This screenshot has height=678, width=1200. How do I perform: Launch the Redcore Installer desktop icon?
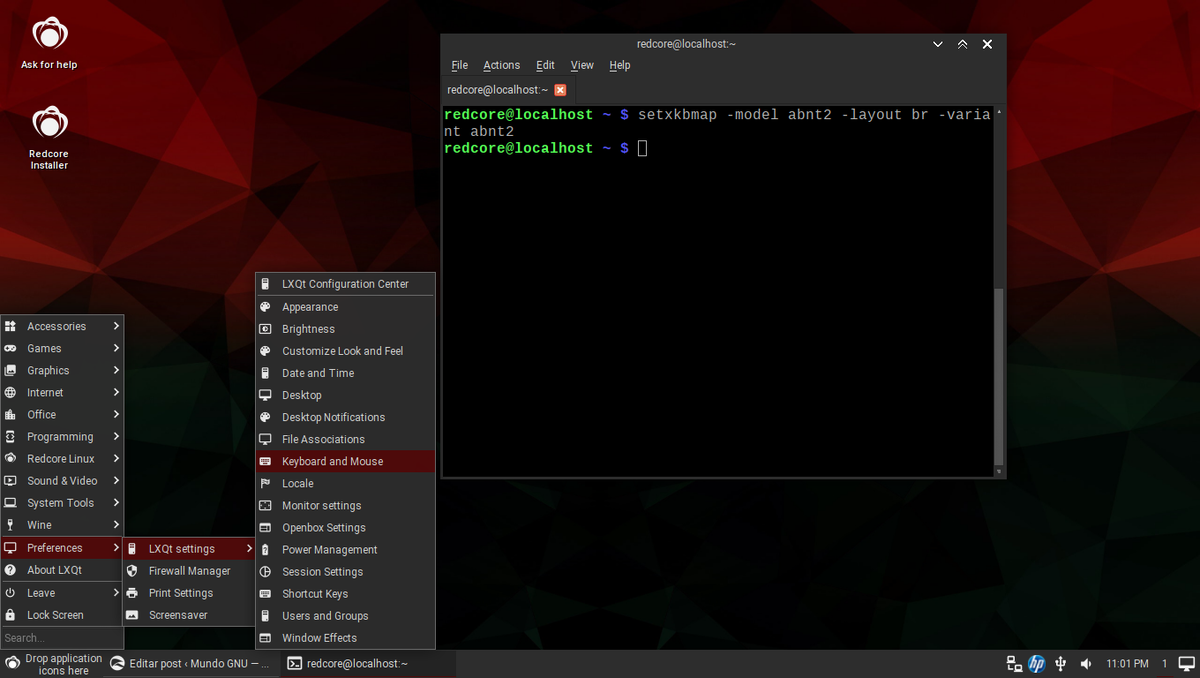(x=49, y=138)
